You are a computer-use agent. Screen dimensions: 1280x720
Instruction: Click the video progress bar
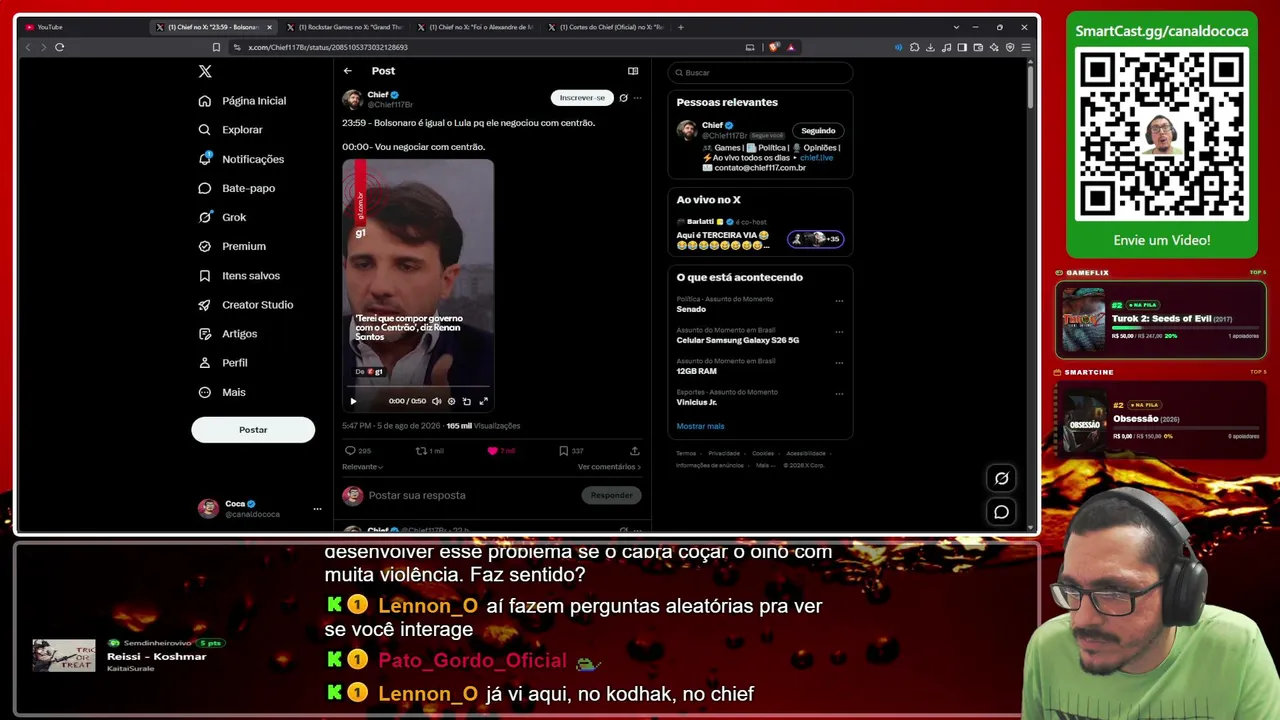coord(418,386)
